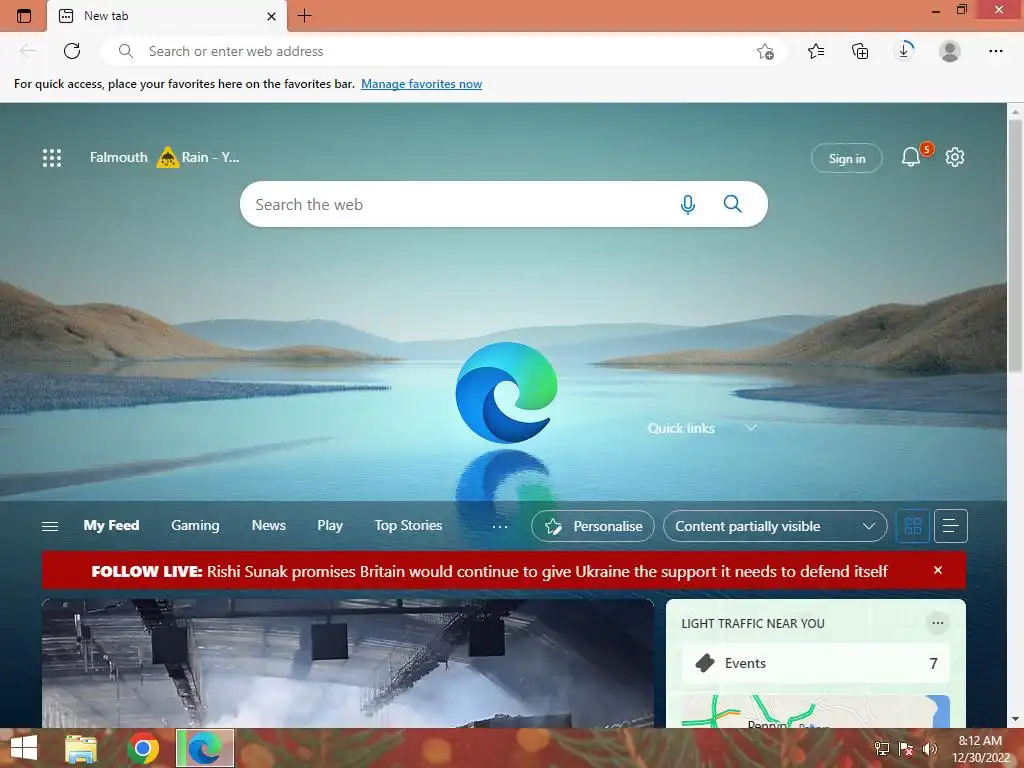Open the notifications bell
Image resolution: width=1024 pixels, height=768 pixels.
coord(911,157)
